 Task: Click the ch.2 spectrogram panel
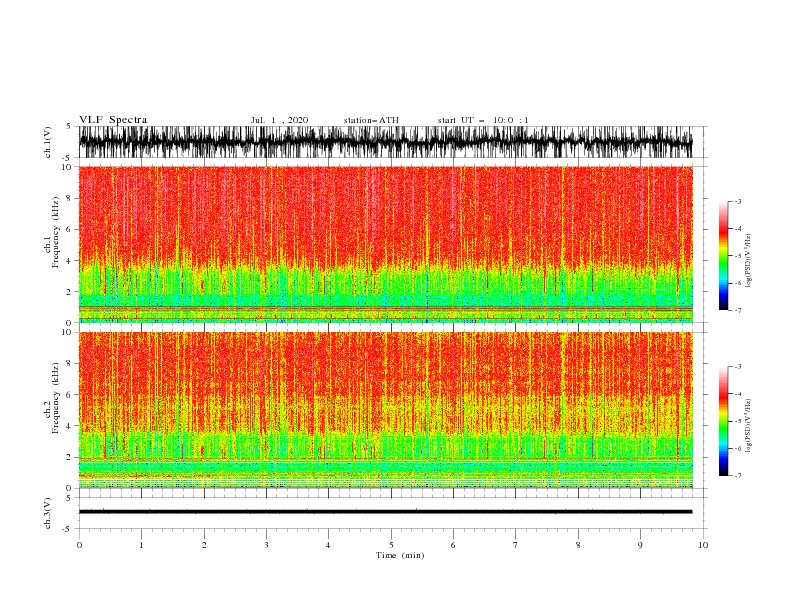coord(385,410)
